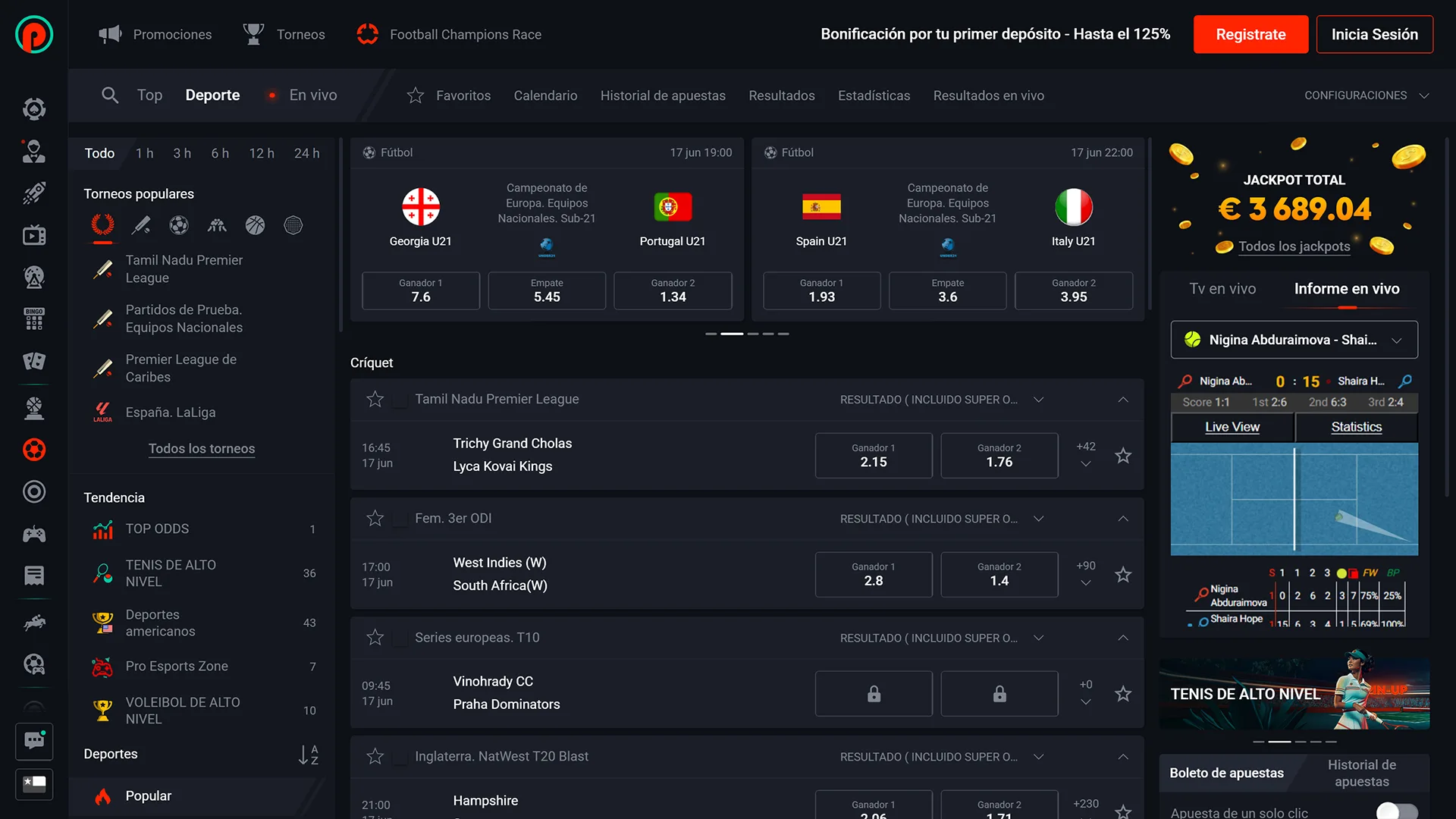Click the Registrate button
The width and height of the screenshot is (1456, 819).
coord(1250,34)
